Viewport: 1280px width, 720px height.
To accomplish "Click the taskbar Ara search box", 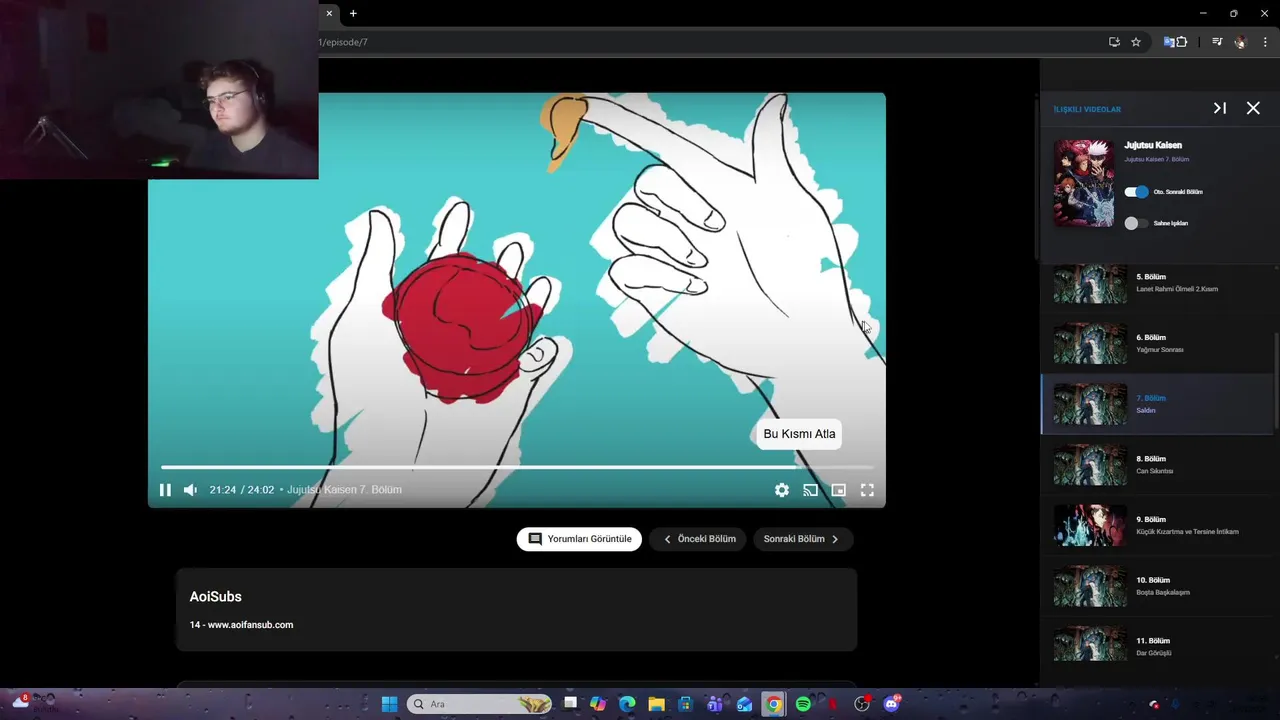I will click(x=479, y=704).
